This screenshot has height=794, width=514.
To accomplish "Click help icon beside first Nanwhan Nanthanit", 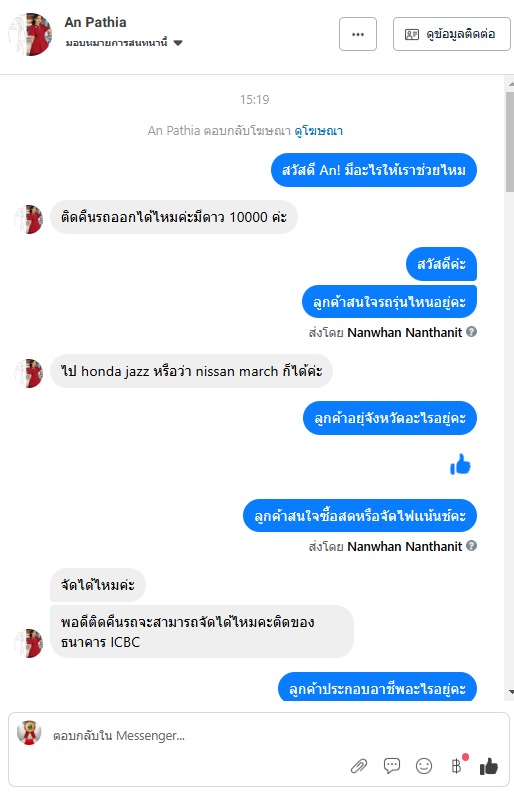I will [x=471, y=332].
